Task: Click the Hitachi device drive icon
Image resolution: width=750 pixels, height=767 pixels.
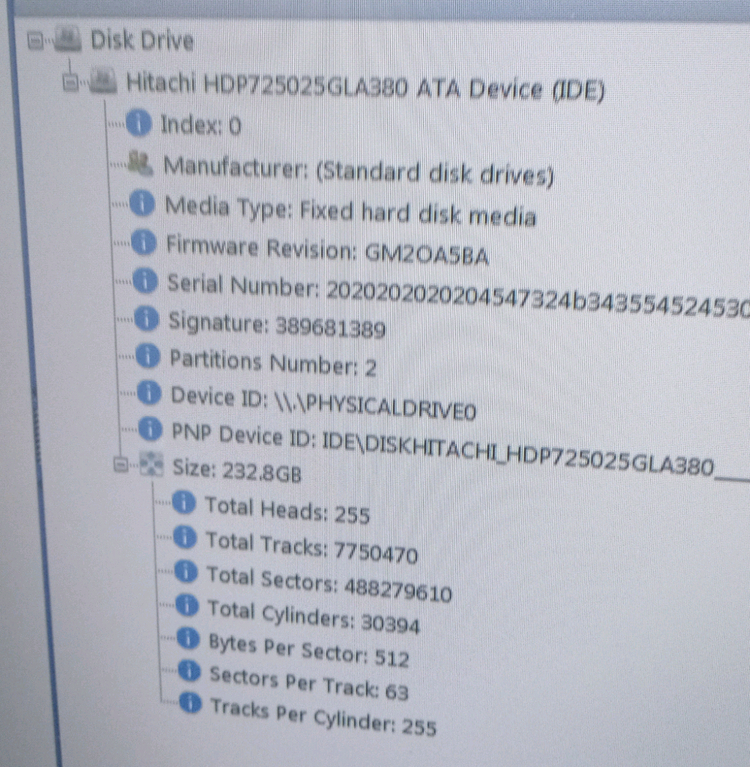Action: point(102,82)
